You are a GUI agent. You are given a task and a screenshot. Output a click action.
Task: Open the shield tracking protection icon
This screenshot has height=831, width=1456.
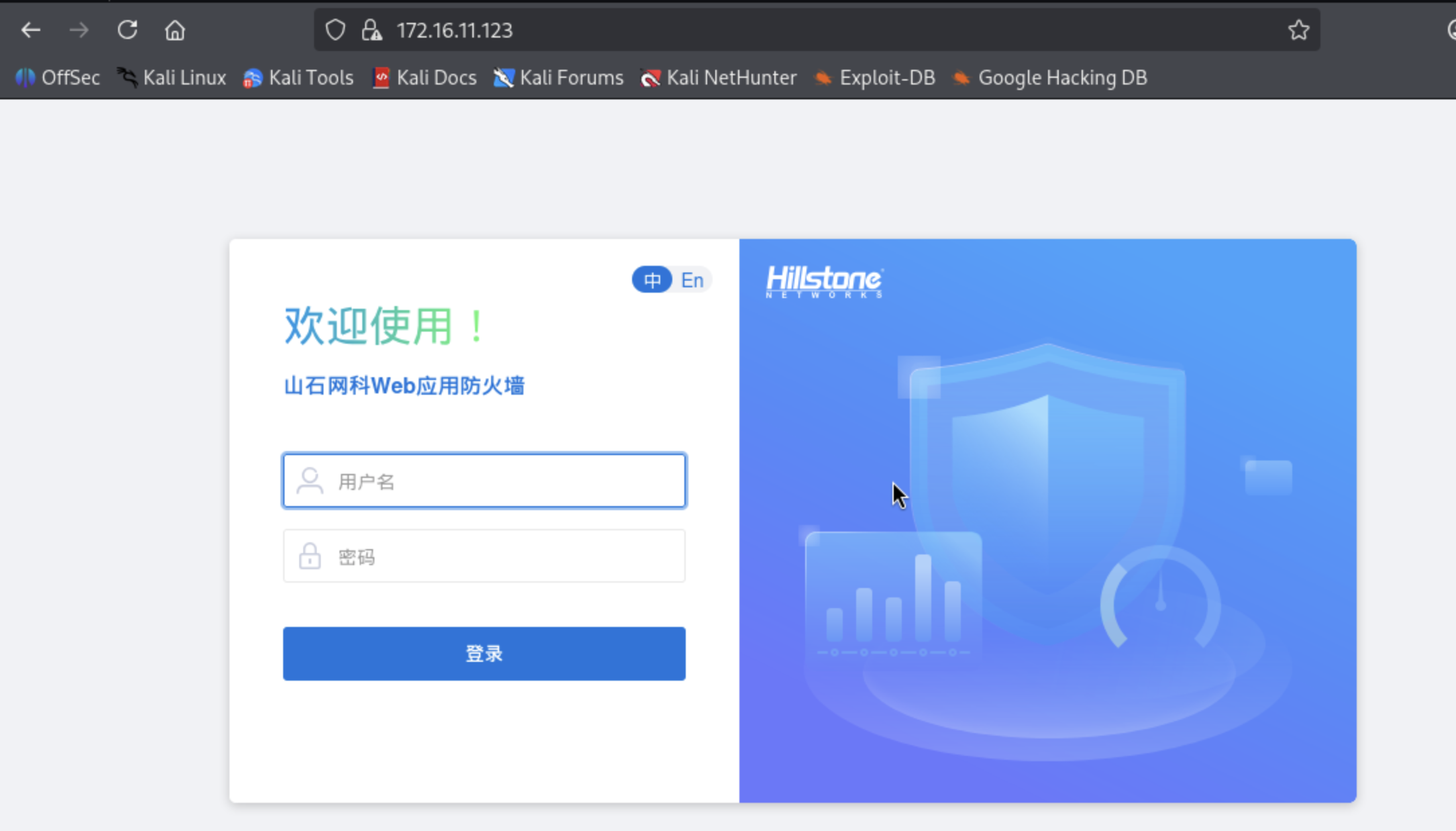point(335,30)
